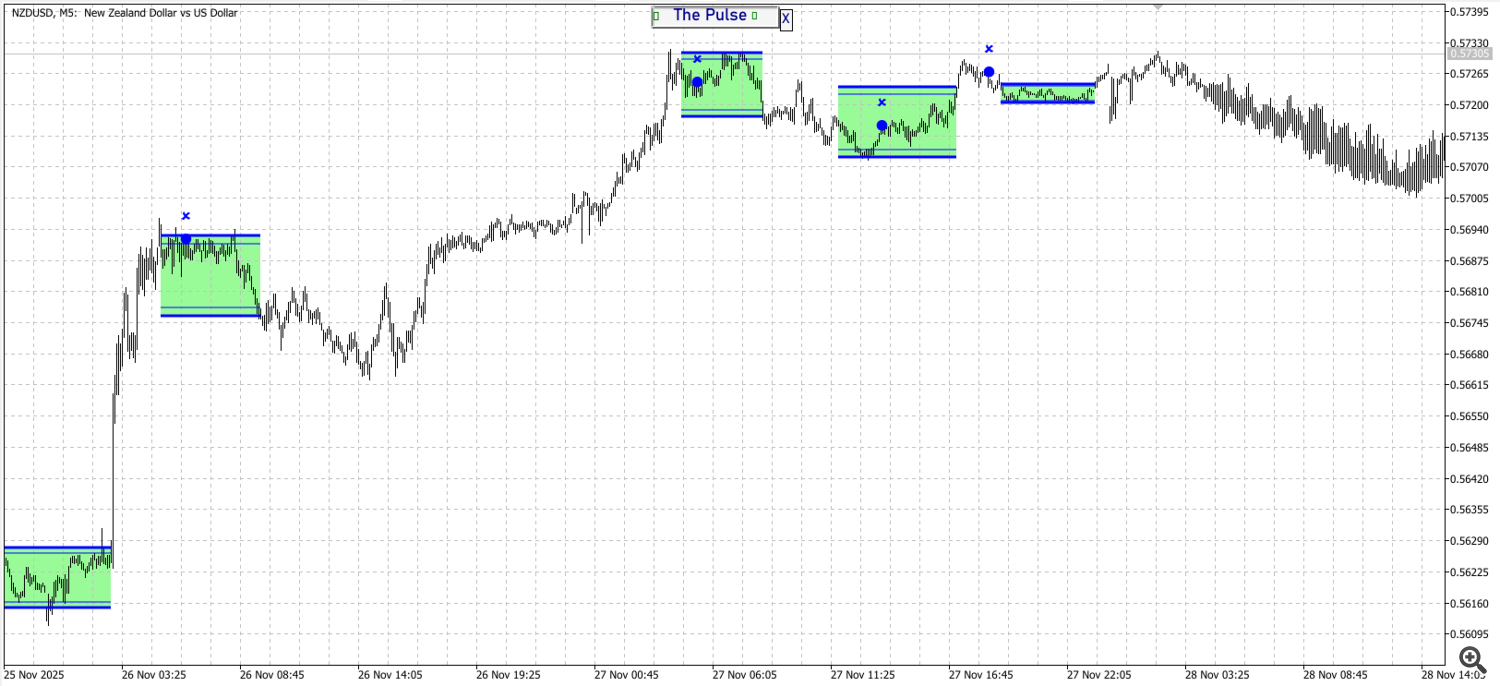Viewport: 1500px width, 686px height.
Task: Click the blue X above the 27 Nov 00:45 zone
Action: 697,57
